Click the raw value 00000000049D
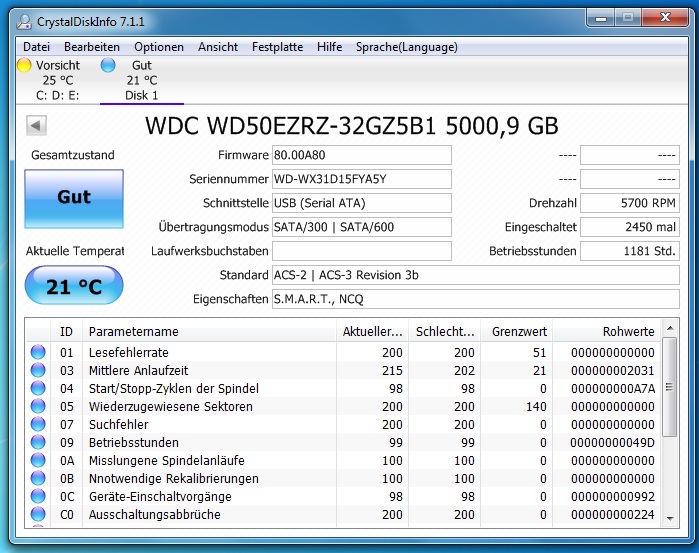The height and width of the screenshot is (553, 699). 612,442
